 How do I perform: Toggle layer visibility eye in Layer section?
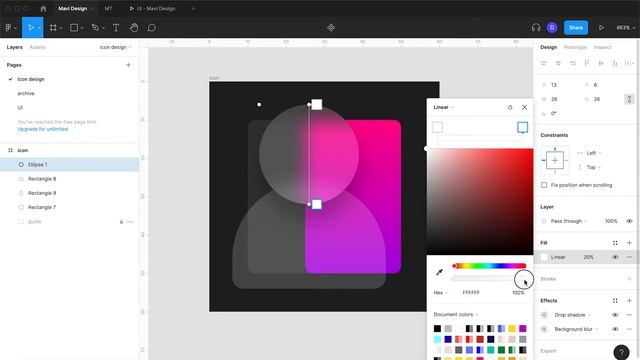point(629,221)
